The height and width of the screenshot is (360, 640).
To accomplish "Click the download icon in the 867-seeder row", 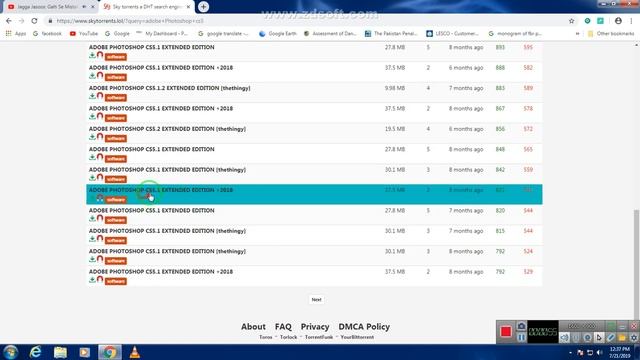I will tap(92, 116).
